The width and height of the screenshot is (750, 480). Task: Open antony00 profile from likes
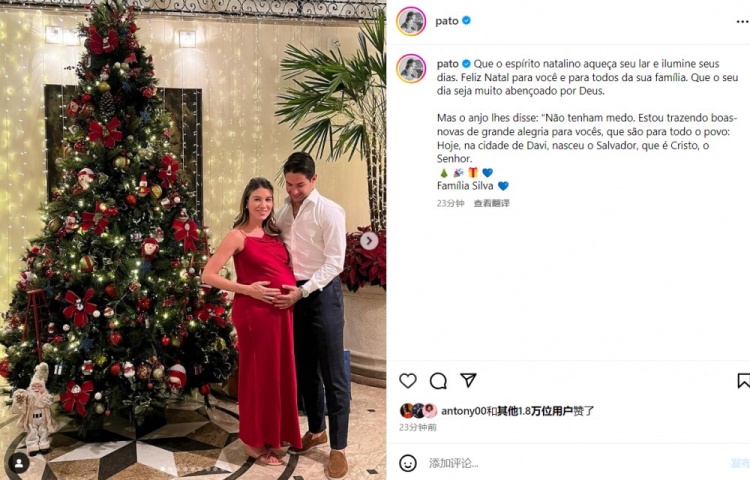464,411
